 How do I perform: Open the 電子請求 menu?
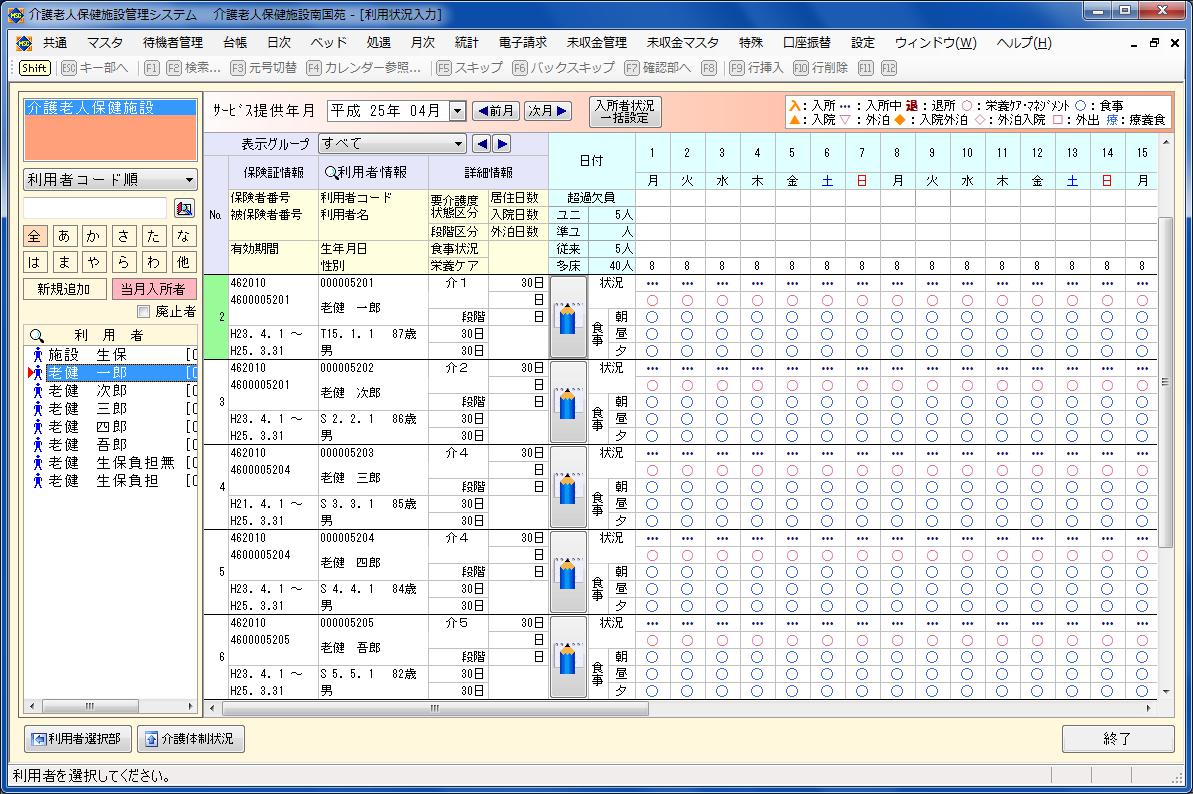point(522,43)
